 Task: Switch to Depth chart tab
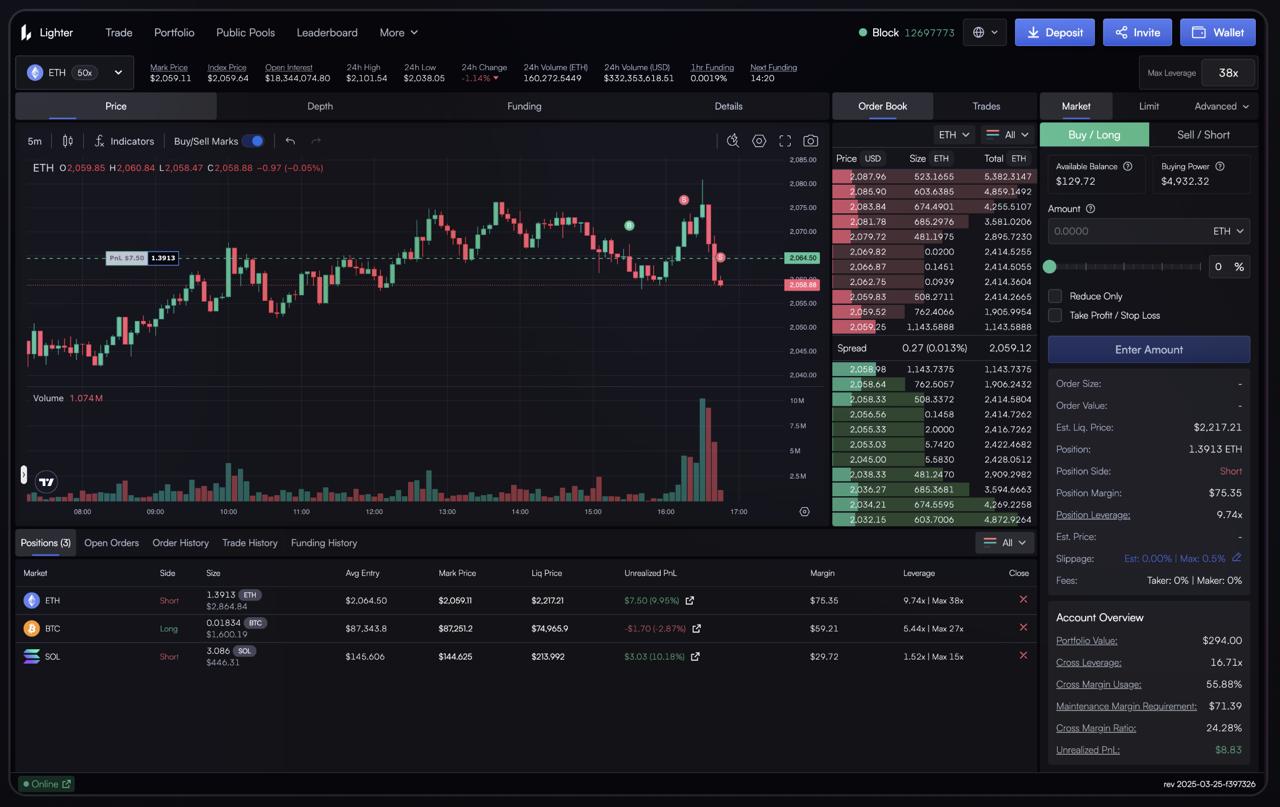pos(320,106)
